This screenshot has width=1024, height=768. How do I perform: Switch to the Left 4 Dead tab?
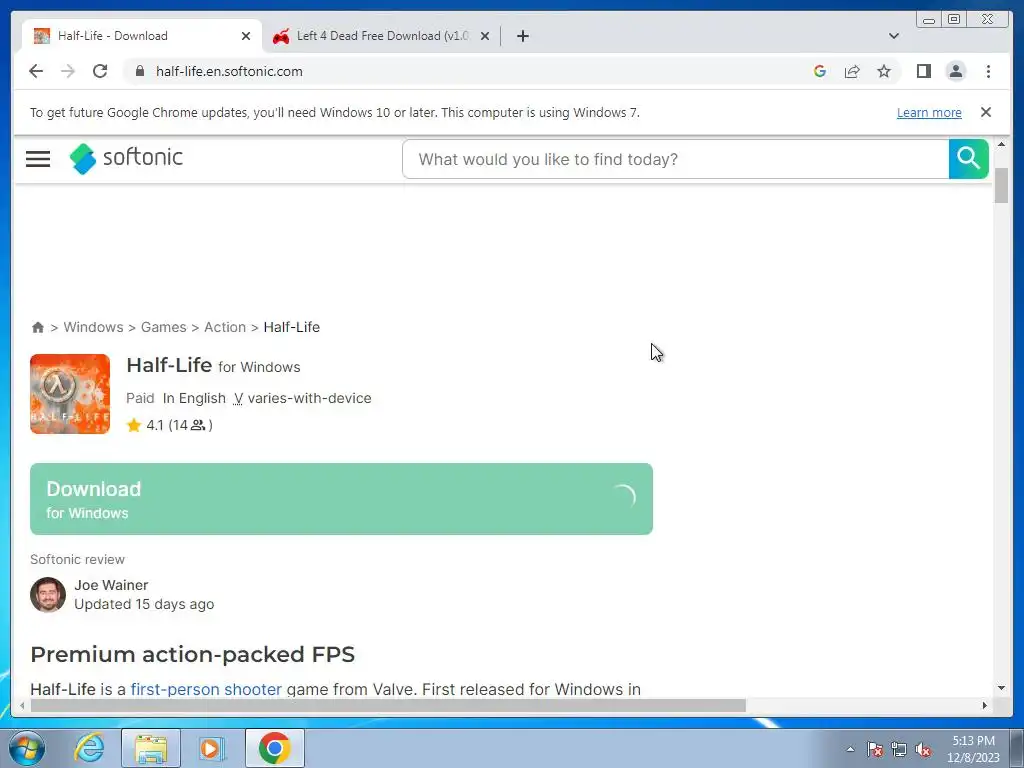382,36
